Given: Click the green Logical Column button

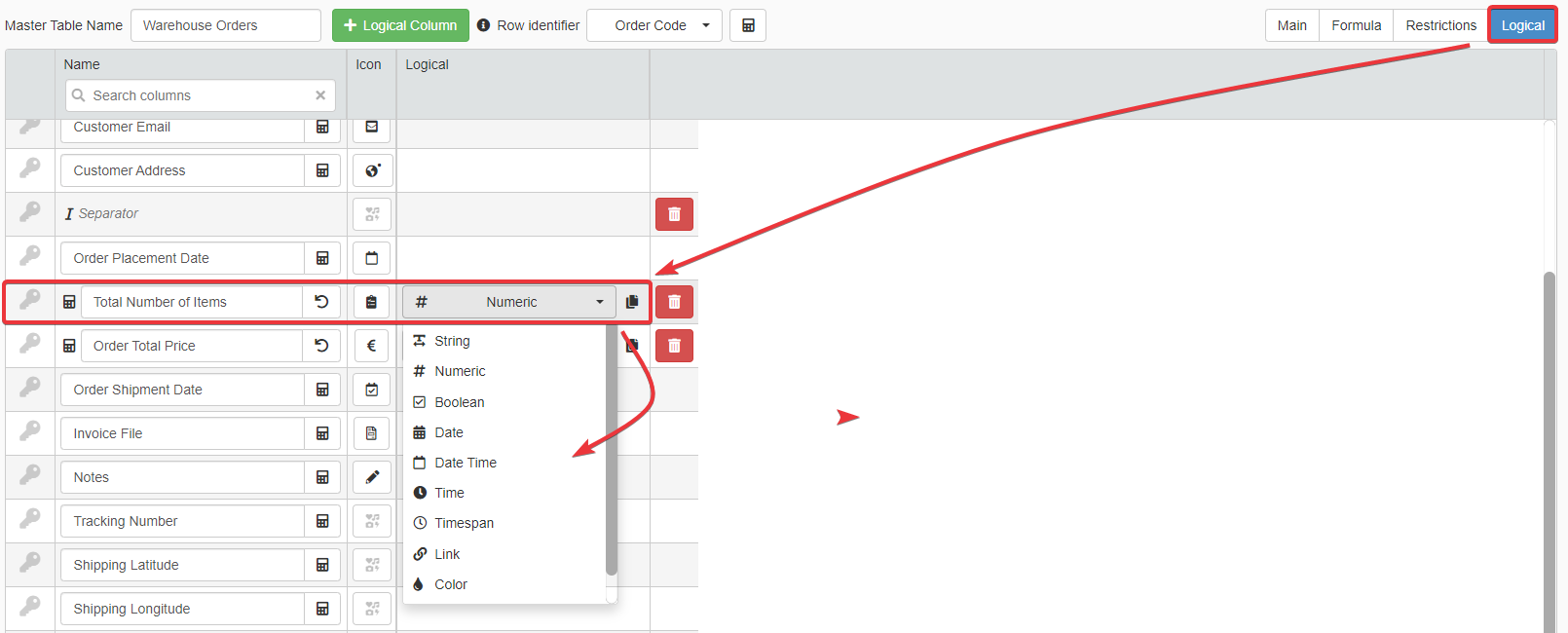Looking at the screenshot, I should 400,25.
